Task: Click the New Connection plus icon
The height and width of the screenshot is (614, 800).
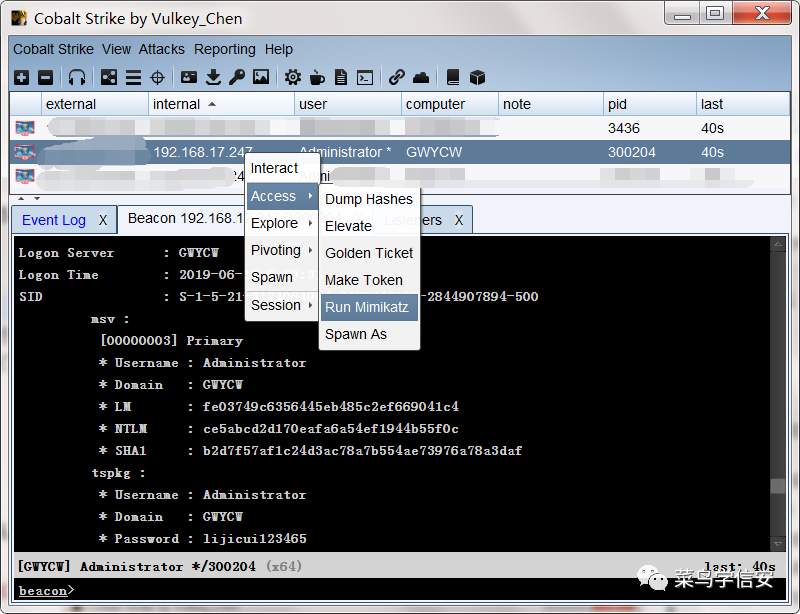Action: point(21,78)
